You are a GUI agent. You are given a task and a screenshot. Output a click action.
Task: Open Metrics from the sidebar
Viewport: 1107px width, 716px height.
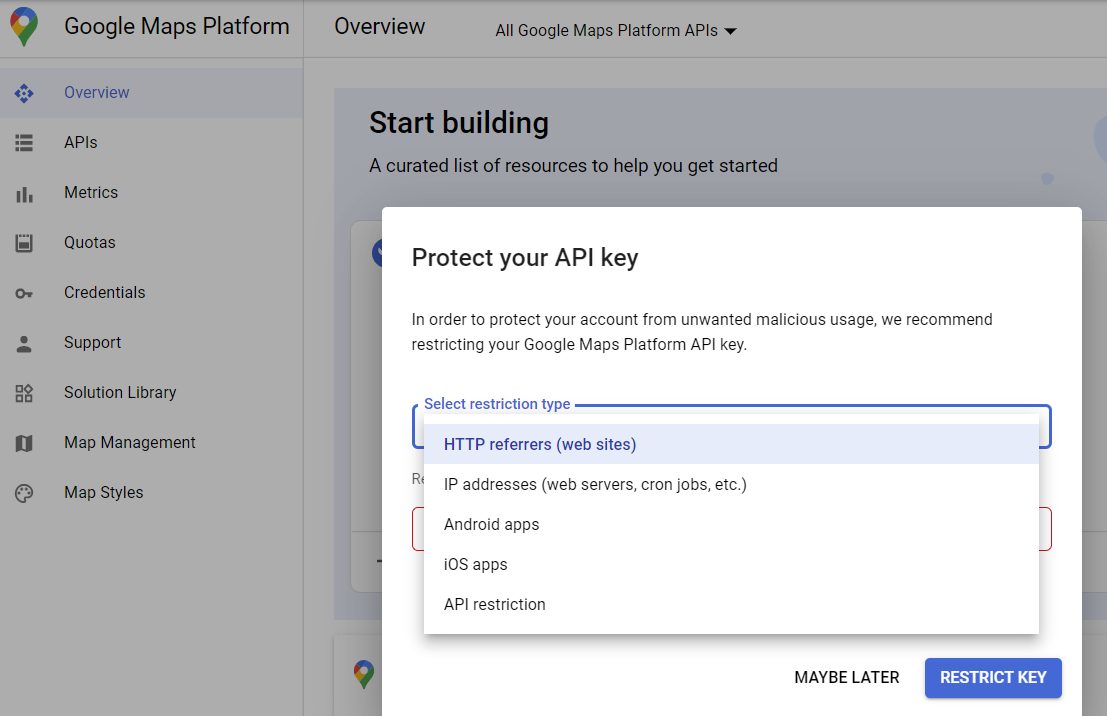click(x=152, y=193)
